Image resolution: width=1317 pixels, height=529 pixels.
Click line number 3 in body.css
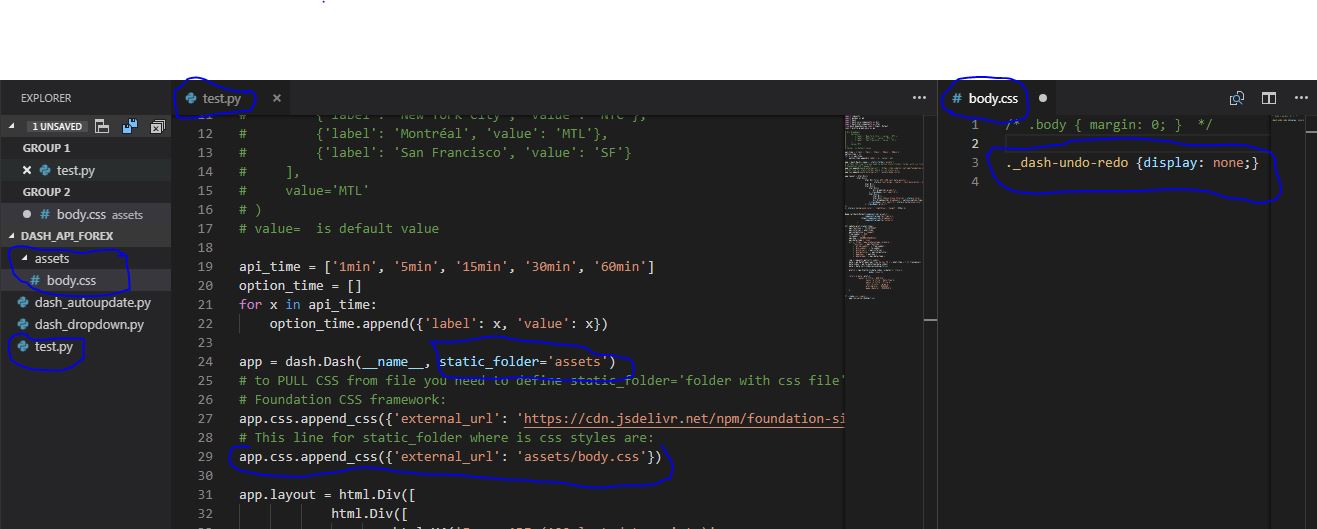pyautogui.click(x=975, y=163)
